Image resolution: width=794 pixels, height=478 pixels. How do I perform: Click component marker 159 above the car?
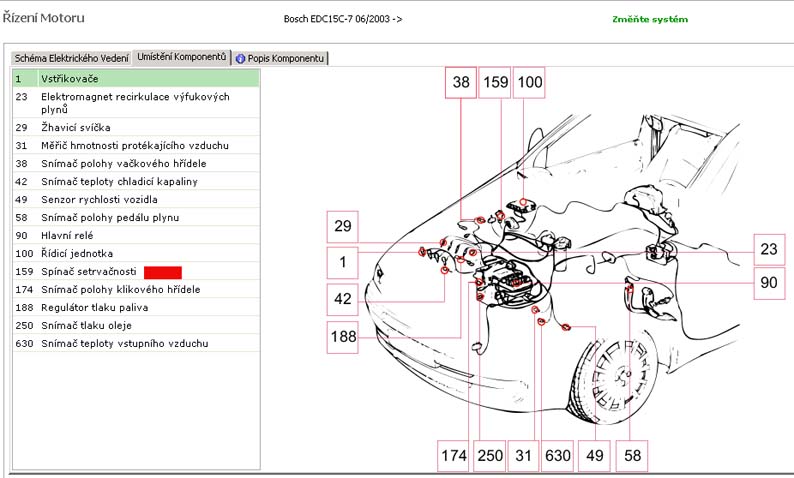495,85
